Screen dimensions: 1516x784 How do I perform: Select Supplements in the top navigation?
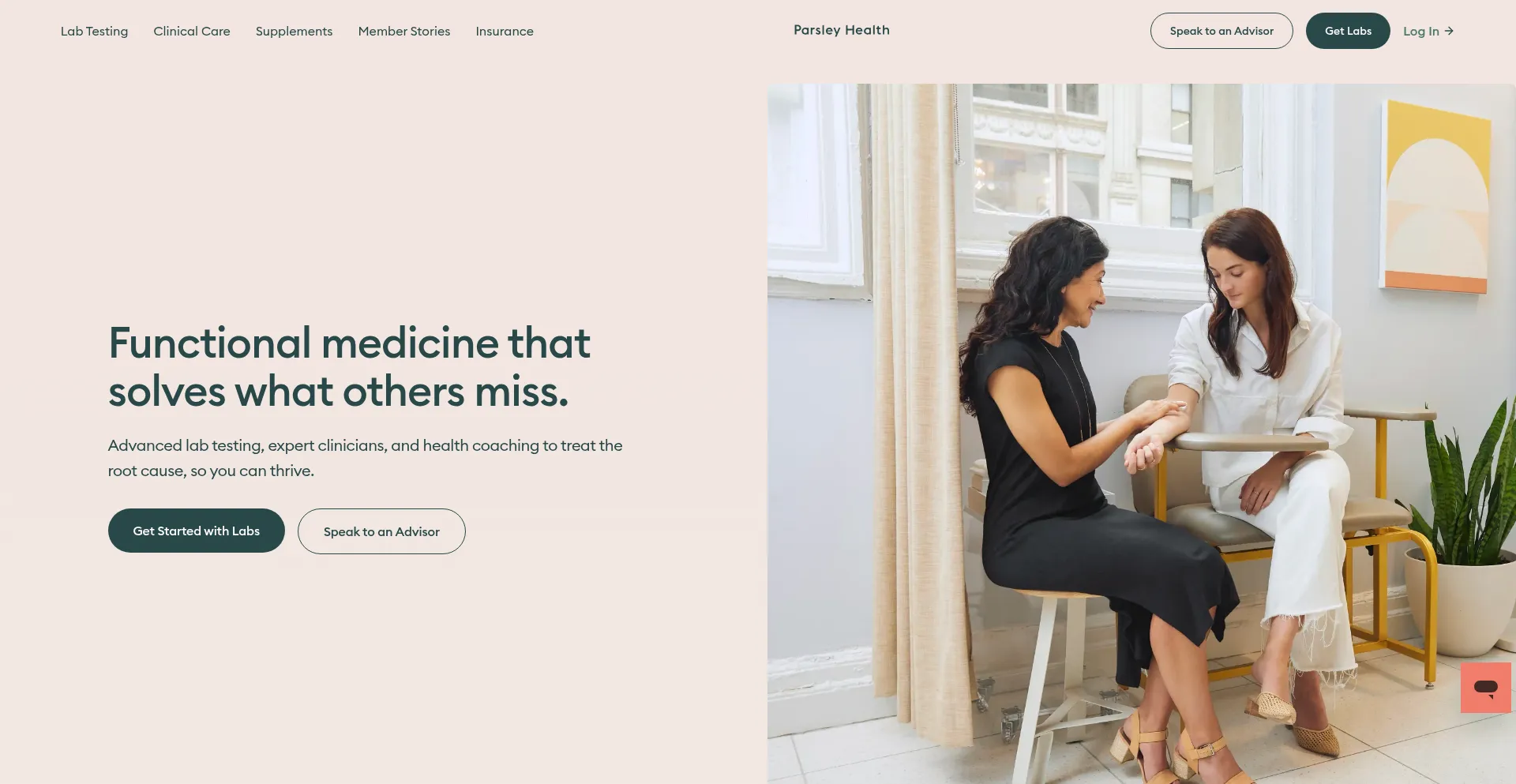click(294, 32)
